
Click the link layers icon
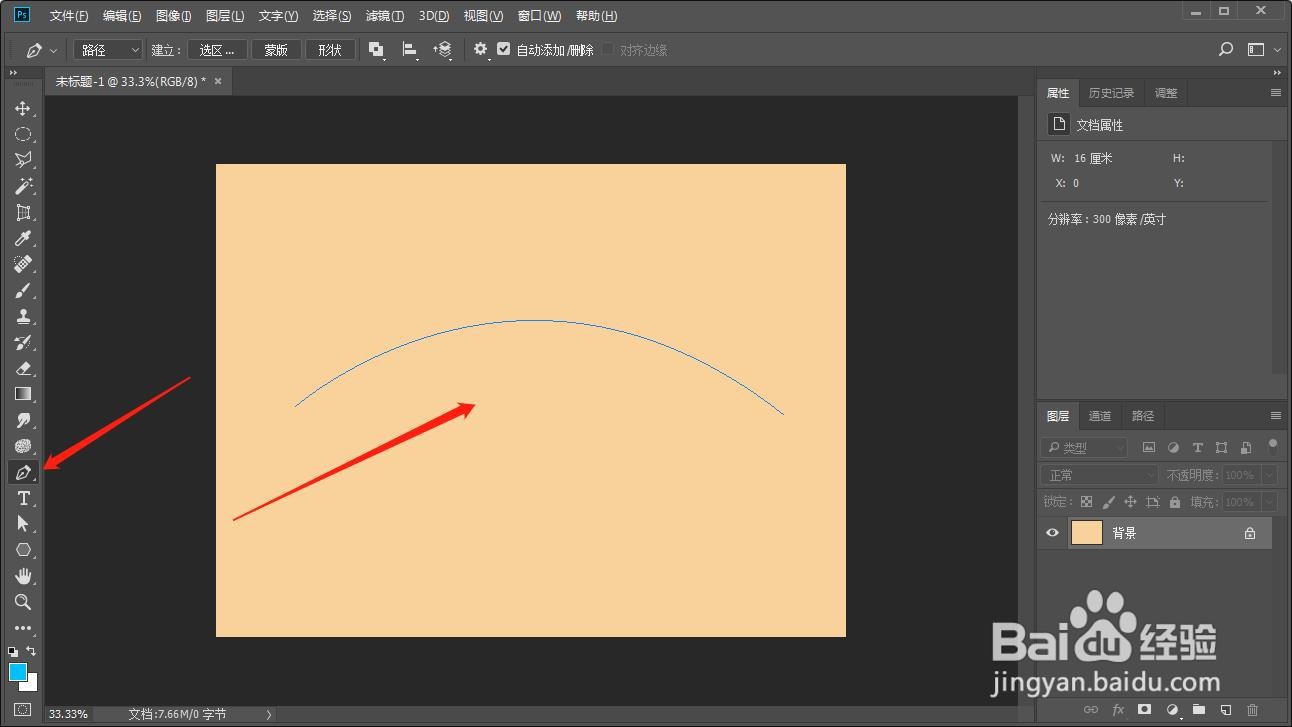(1092, 709)
